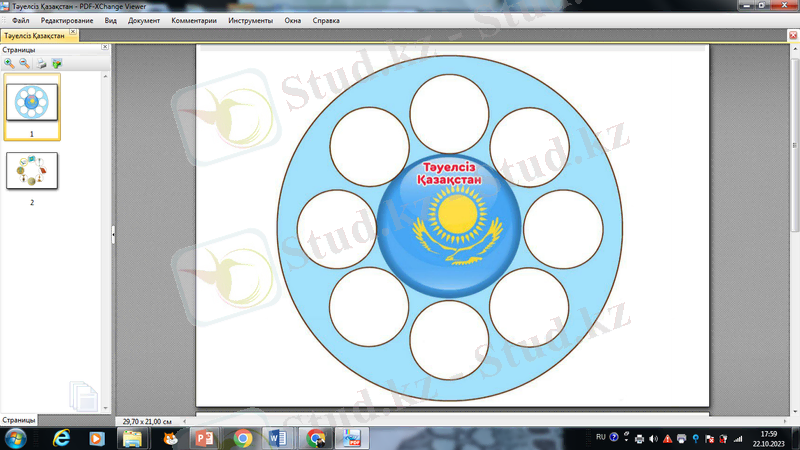Click the RU language indicator in the taskbar
This screenshot has height=450, width=800.
600,437
